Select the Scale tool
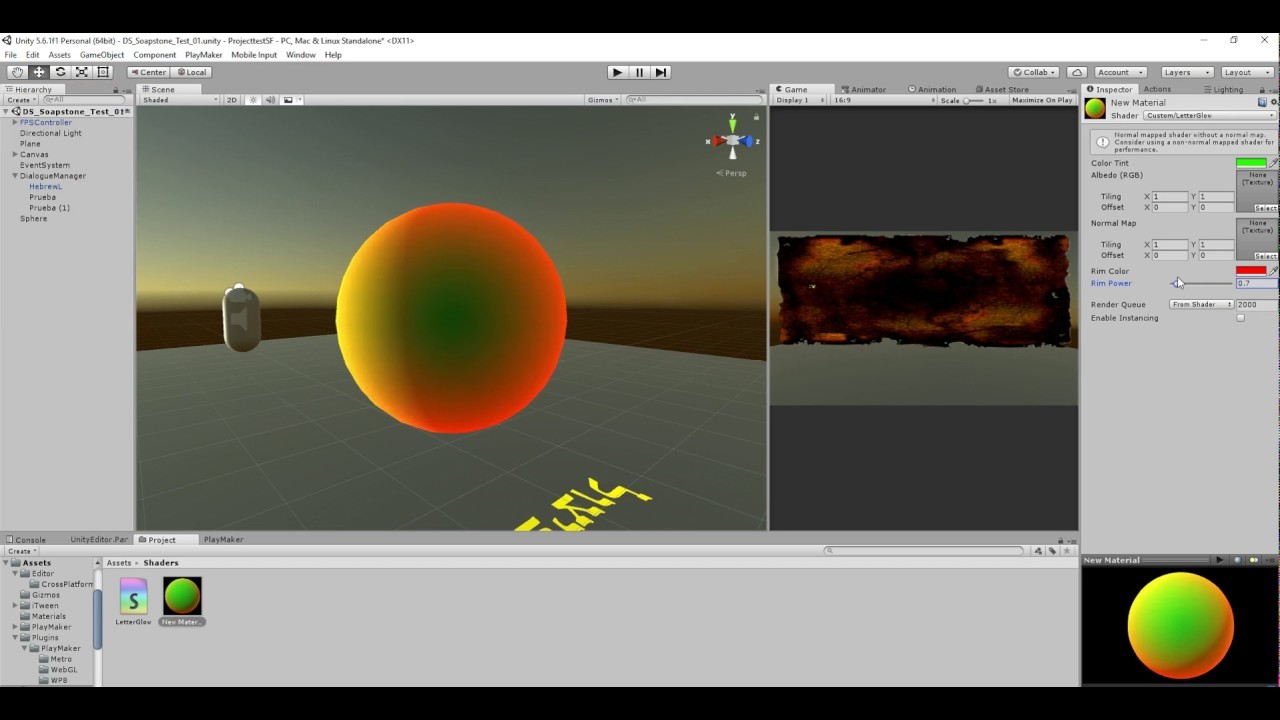Screen dimensions: 1280x720 pyautogui.click(x=82, y=72)
